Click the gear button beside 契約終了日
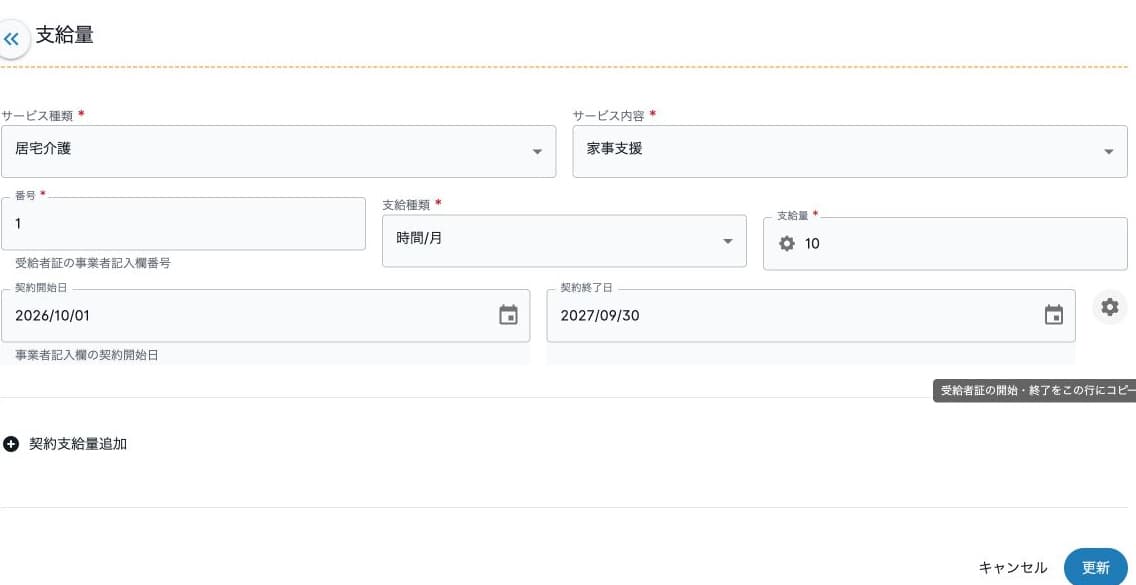The width and height of the screenshot is (1136, 585). click(x=1109, y=307)
